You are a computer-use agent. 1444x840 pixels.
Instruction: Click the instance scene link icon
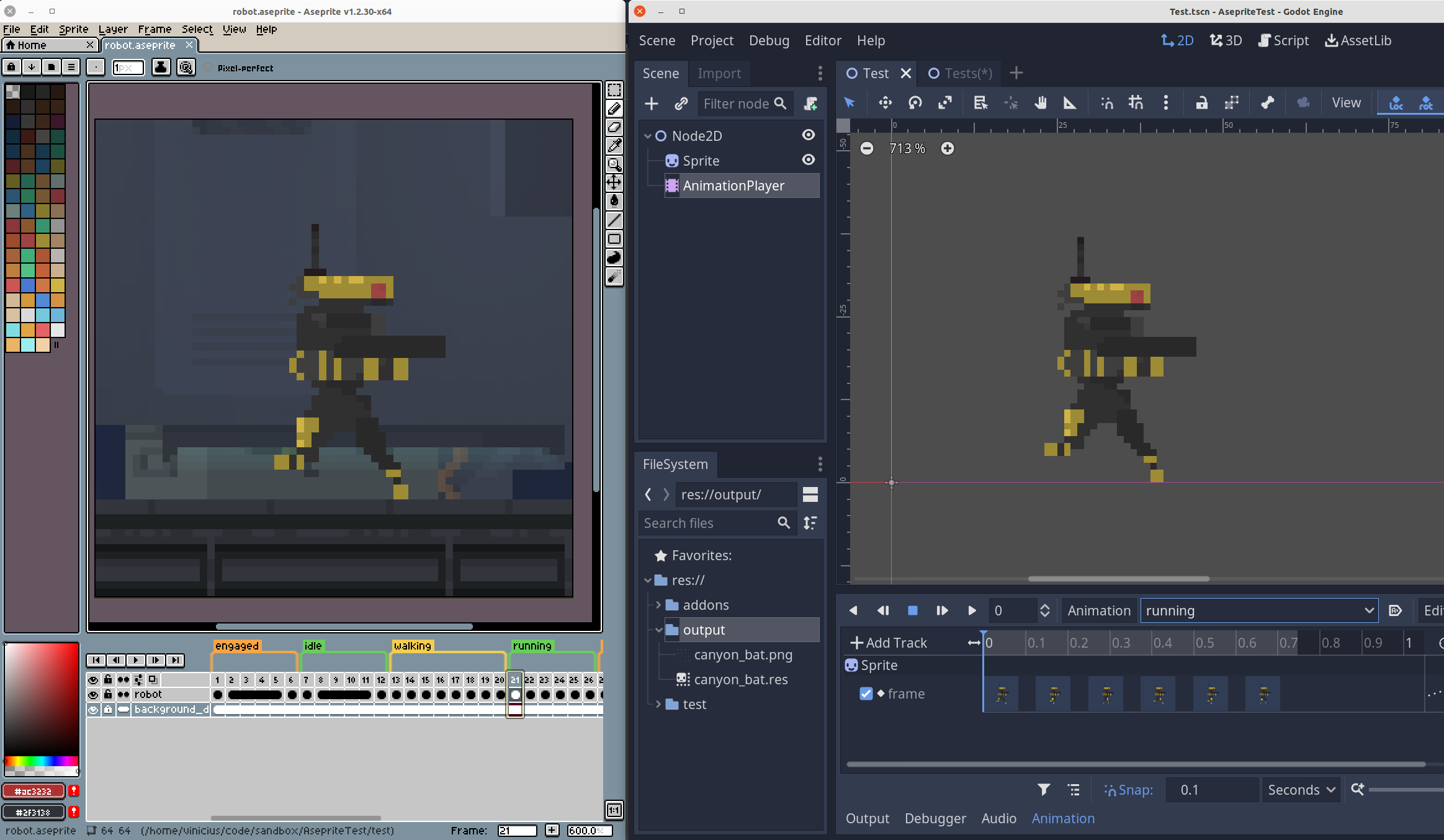tap(681, 104)
